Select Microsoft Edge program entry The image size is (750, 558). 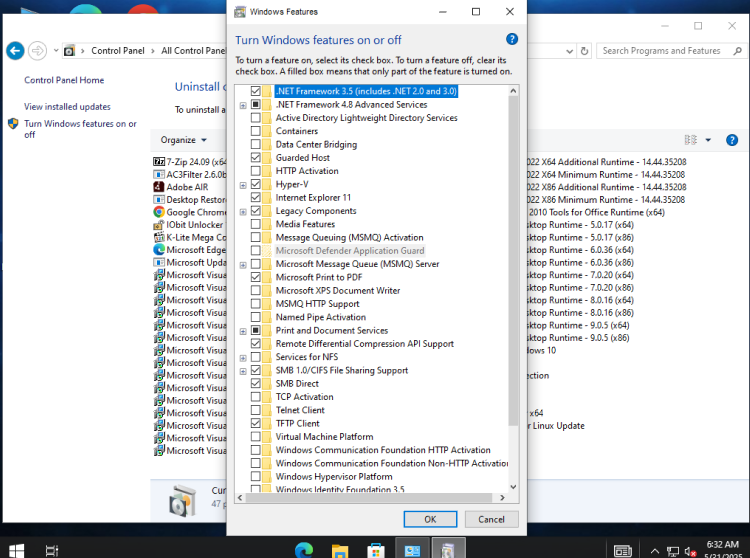[x=190, y=250]
